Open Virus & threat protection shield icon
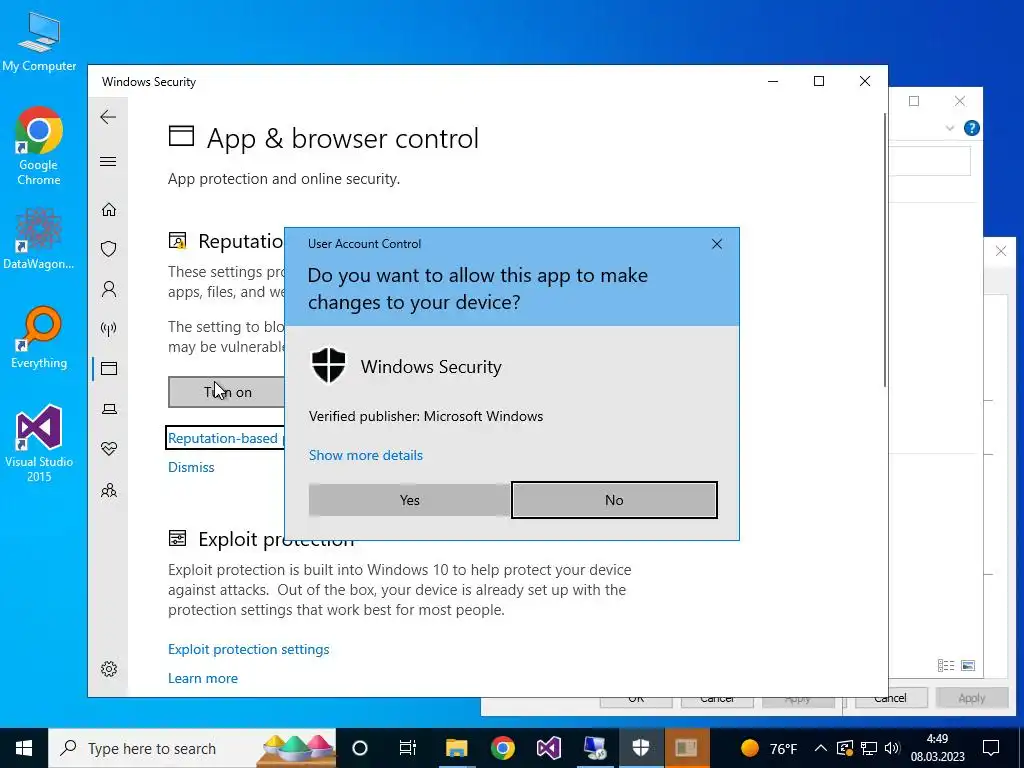 108,249
